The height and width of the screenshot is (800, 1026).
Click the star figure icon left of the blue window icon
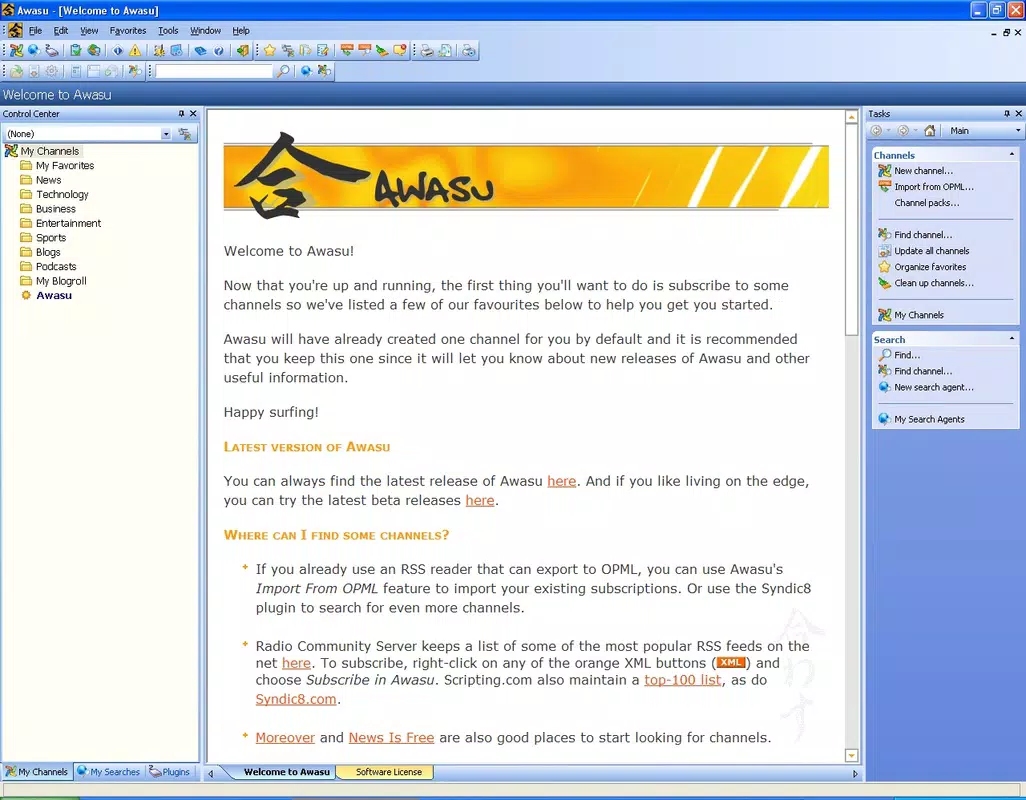[x=159, y=50]
